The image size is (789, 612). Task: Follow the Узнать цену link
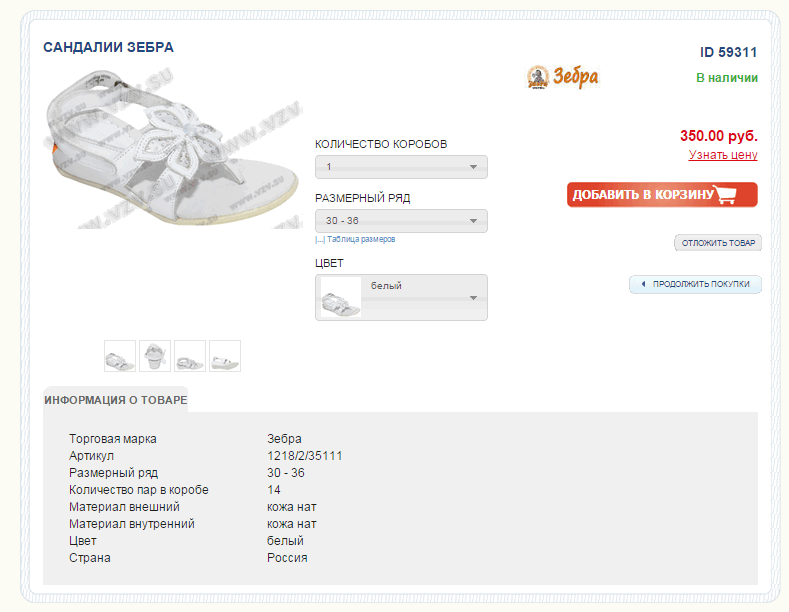pos(723,155)
